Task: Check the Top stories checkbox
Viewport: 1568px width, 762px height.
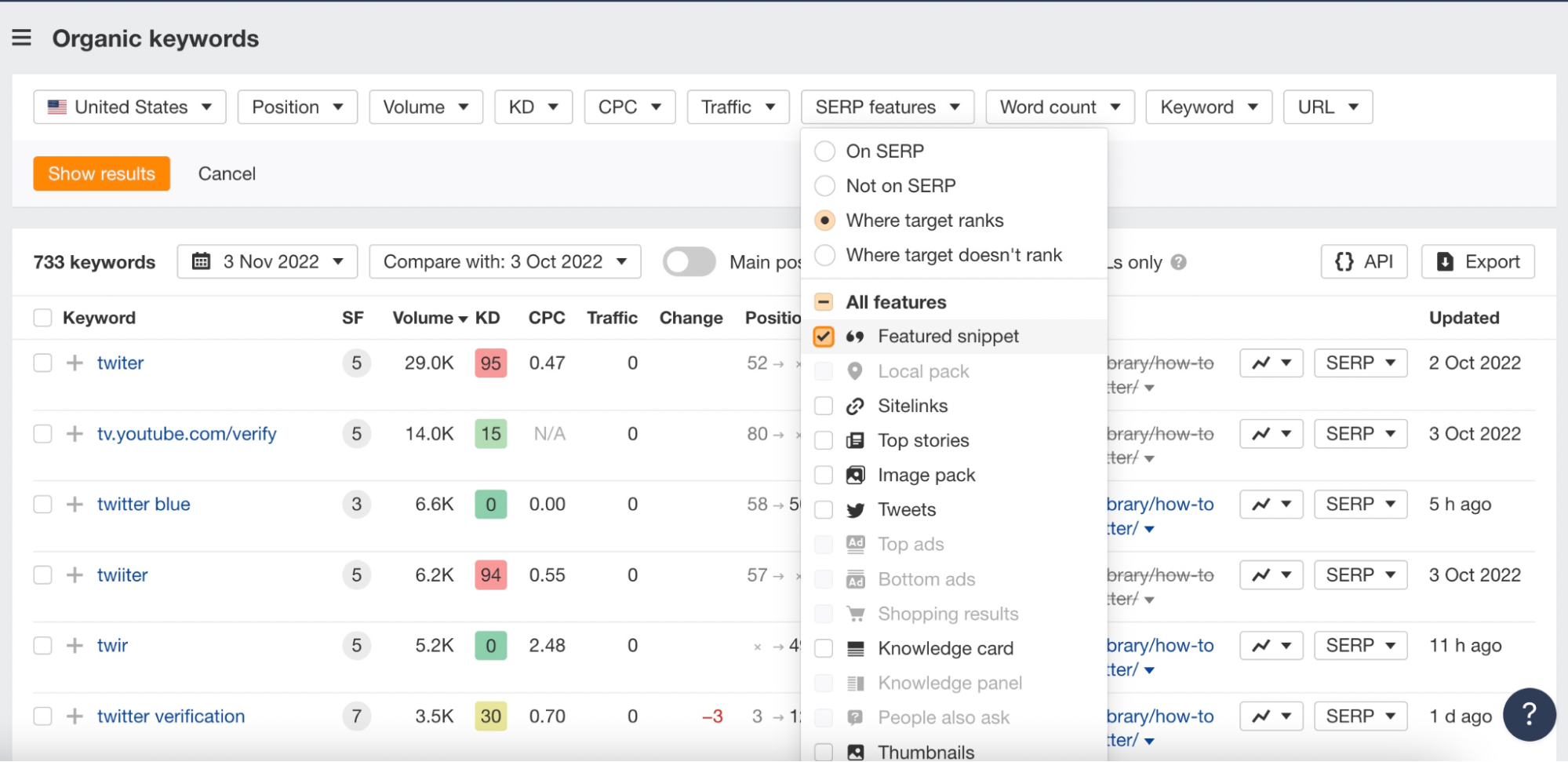Action: click(x=824, y=440)
